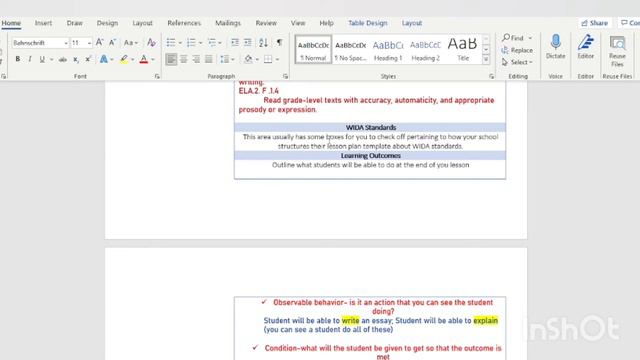Open the Table Design tab
This screenshot has height=360, width=640.
[368, 23]
